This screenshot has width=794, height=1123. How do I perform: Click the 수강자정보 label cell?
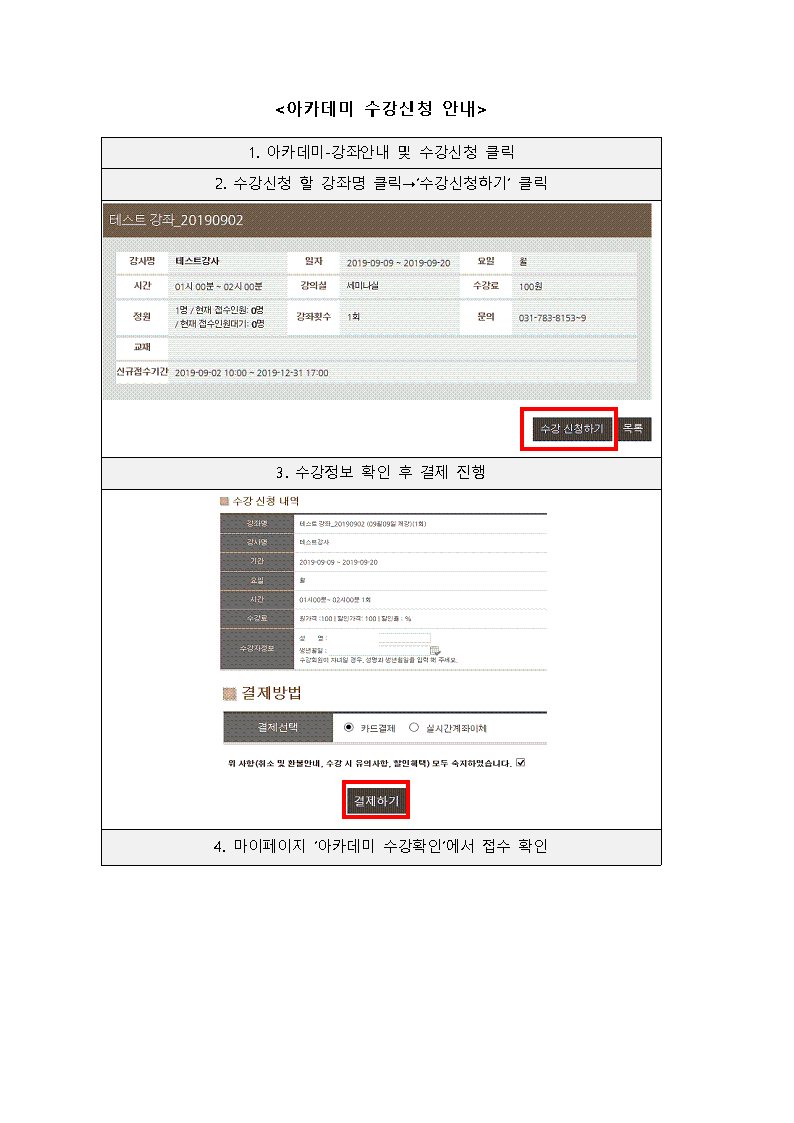click(257, 649)
